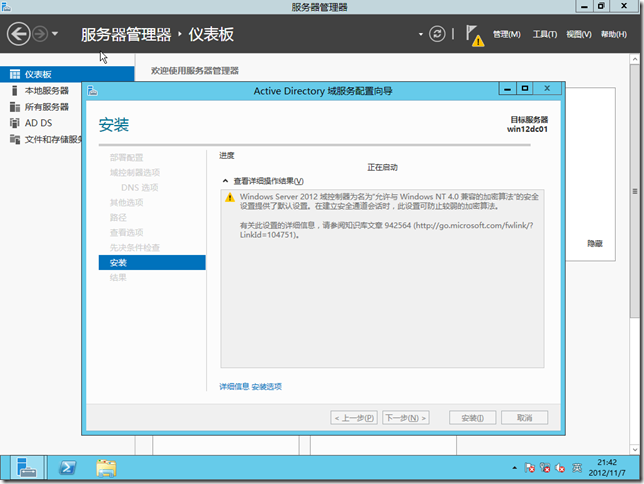Click the warning icon in results box
The height and width of the screenshot is (484, 644).
tap(230, 198)
